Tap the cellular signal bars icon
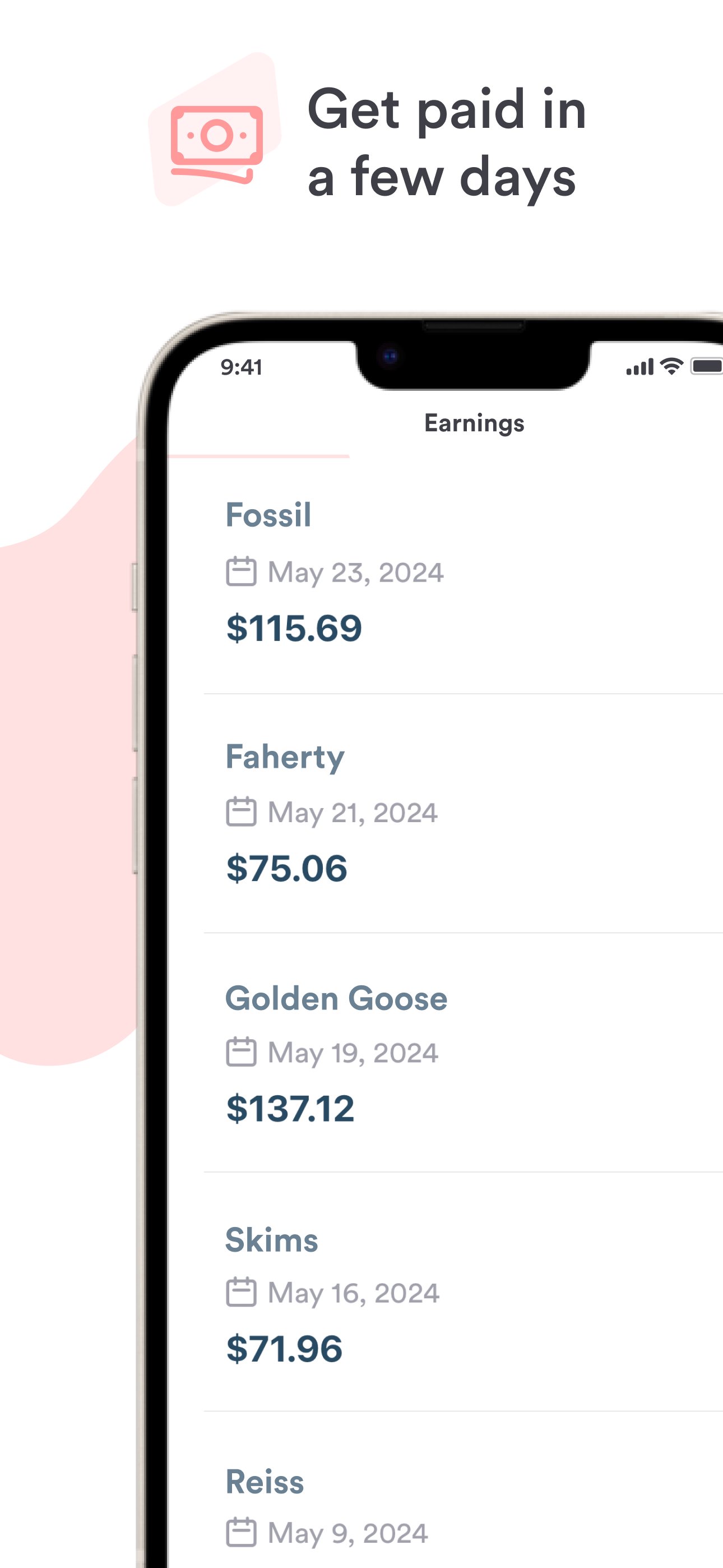The height and width of the screenshot is (1568, 723). click(x=639, y=367)
